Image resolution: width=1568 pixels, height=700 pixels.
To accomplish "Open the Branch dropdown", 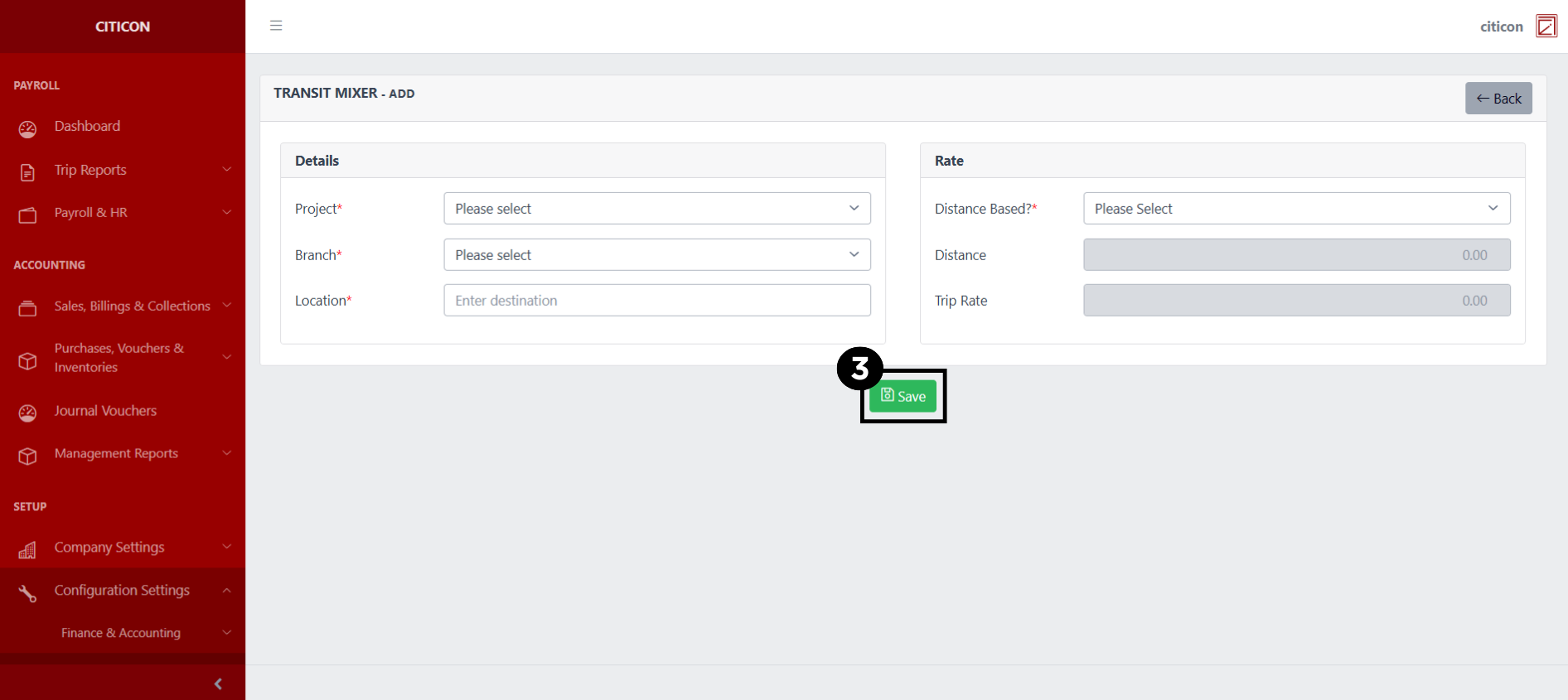I will 656,255.
